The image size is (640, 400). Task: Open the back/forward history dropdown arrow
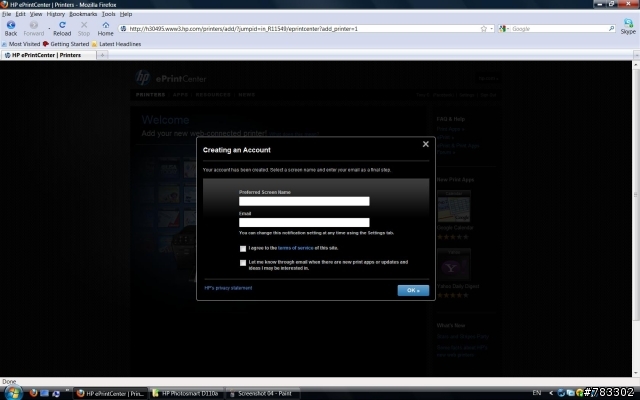(x=49, y=29)
